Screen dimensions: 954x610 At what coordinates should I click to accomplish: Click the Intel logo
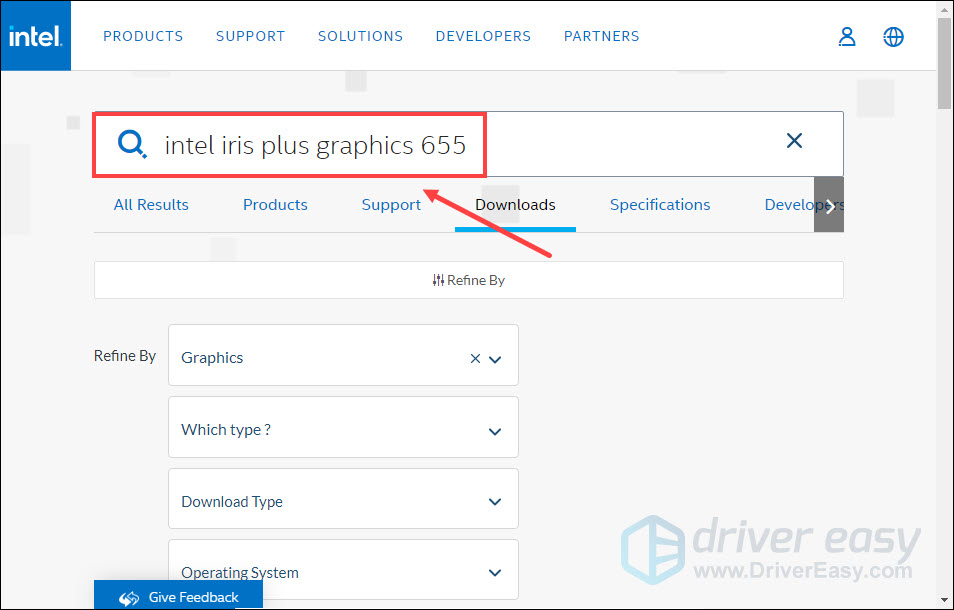pyautogui.click(x=35, y=35)
